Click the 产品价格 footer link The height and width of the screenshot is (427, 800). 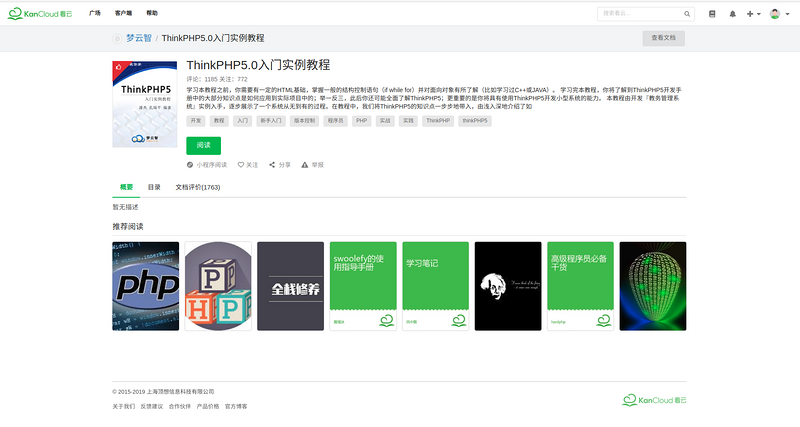(208, 407)
